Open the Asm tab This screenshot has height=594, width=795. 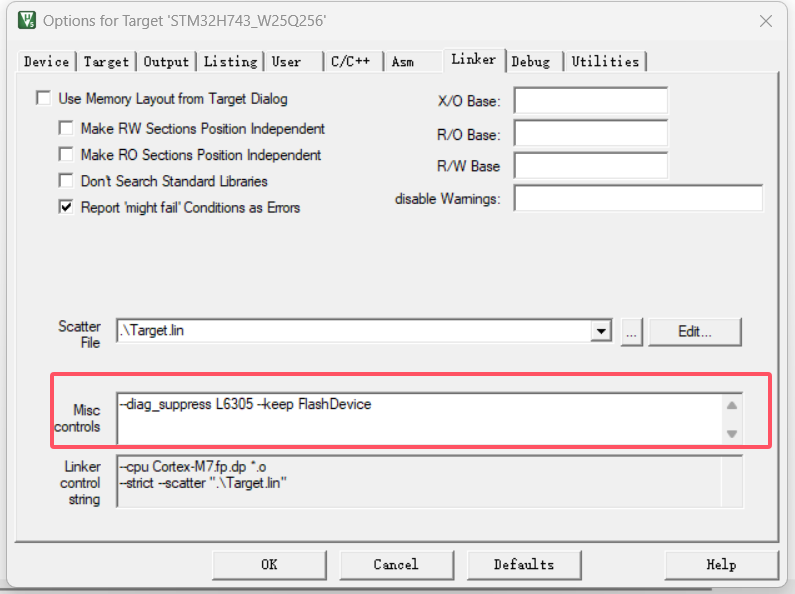413,62
